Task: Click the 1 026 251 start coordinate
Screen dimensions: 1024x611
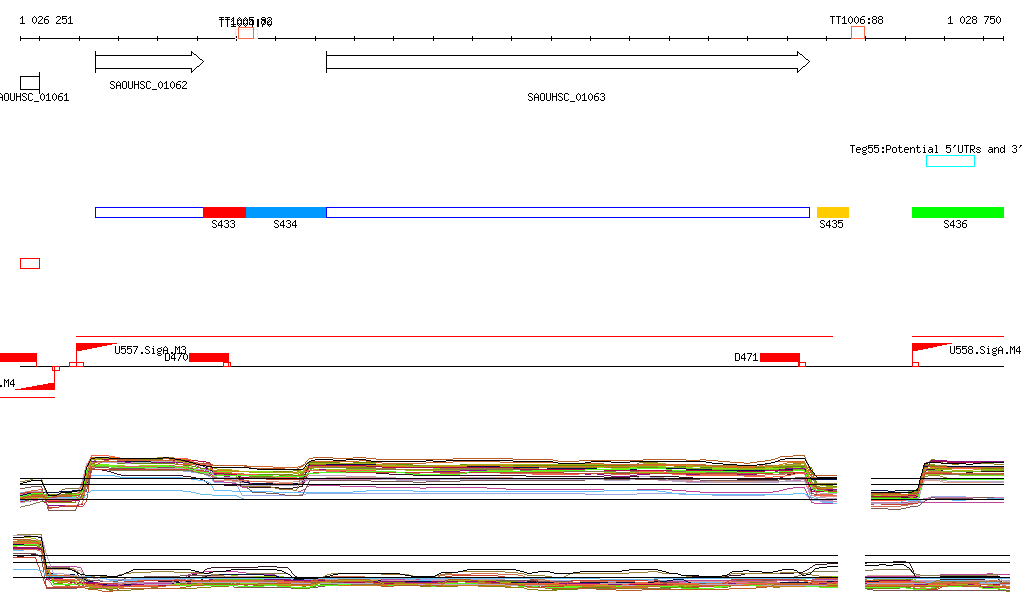Action: [x=46, y=20]
